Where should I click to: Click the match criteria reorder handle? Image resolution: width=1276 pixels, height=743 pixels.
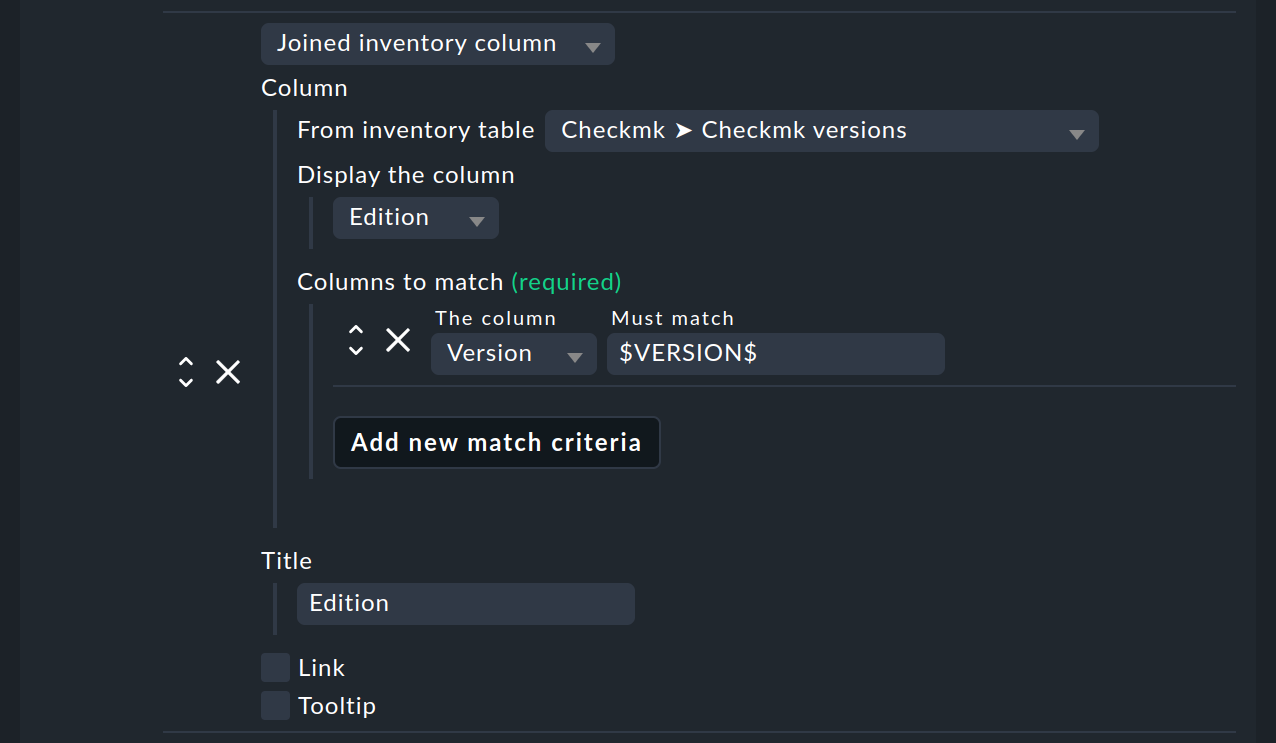[x=355, y=340]
